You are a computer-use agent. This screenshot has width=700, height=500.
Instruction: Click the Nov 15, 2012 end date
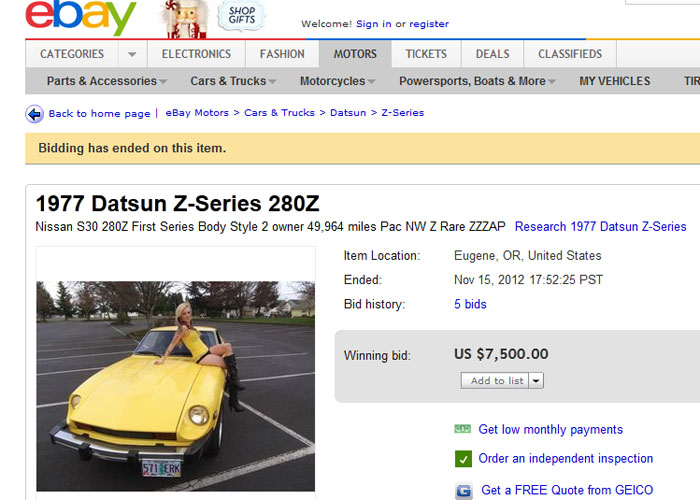point(529,280)
